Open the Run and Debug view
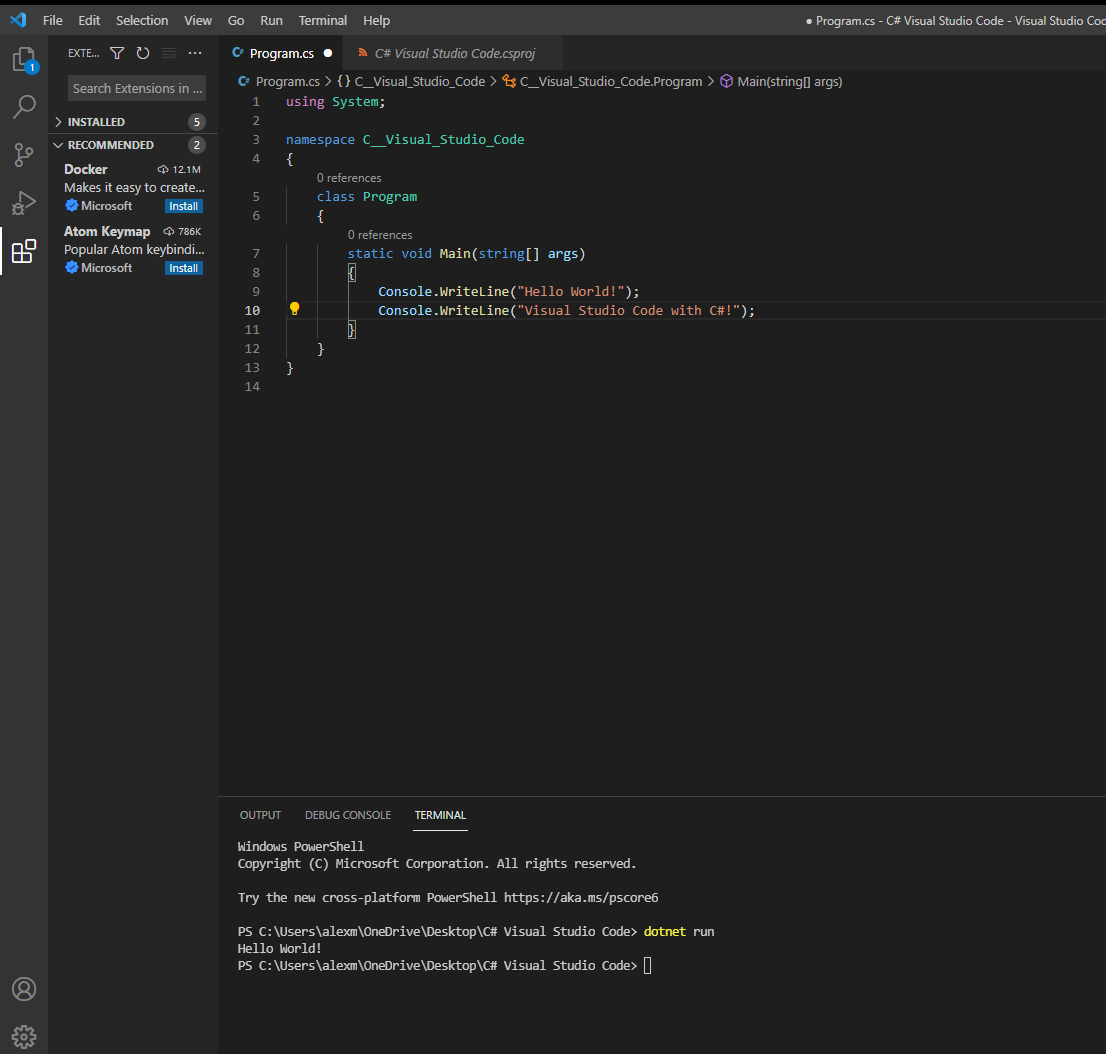 coord(24,203)
